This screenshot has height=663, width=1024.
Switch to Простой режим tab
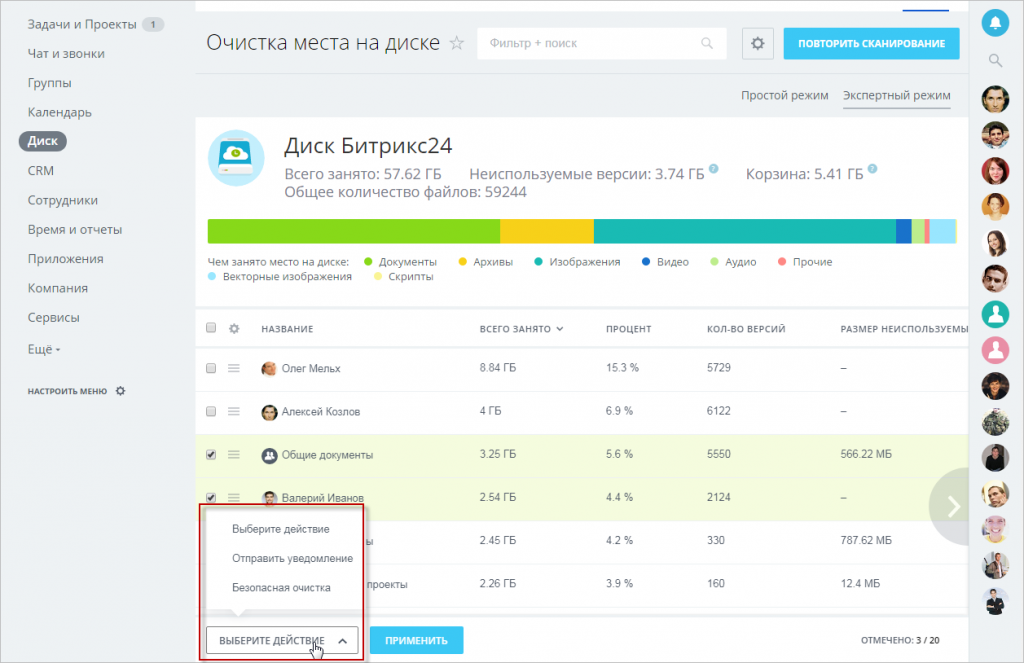[x=784, y=95]
